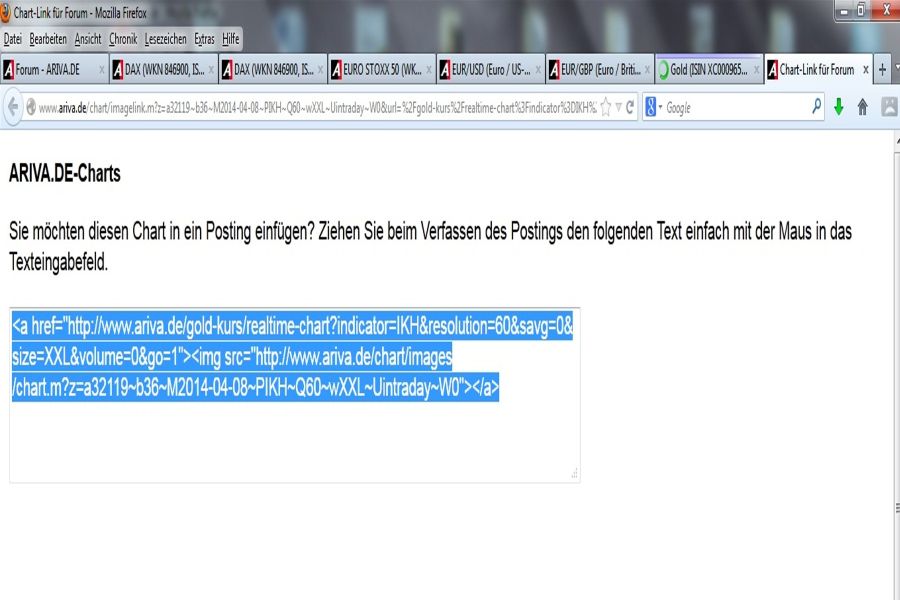Click the site identity globe icon
Screen dimensions: 900x600
click(x=31, y=107)
